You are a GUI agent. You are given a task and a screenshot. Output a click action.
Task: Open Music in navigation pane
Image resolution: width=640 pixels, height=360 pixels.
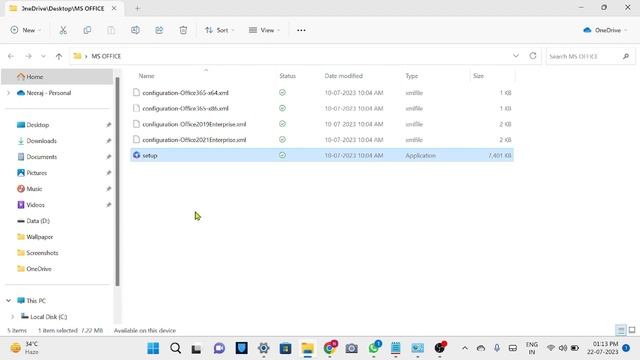click(34, 189)
